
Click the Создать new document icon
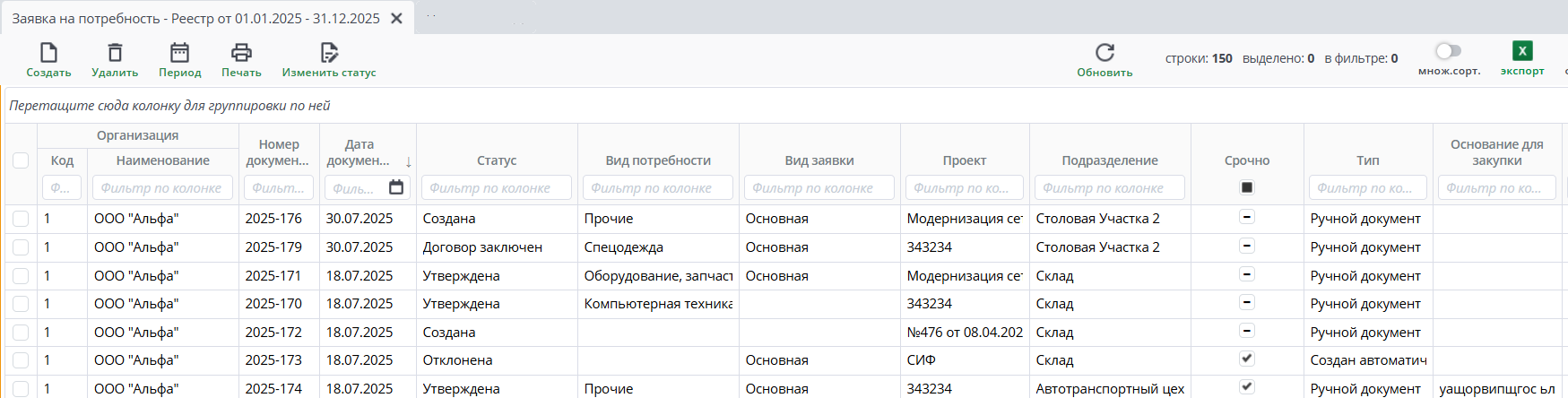tap(48, 53)
